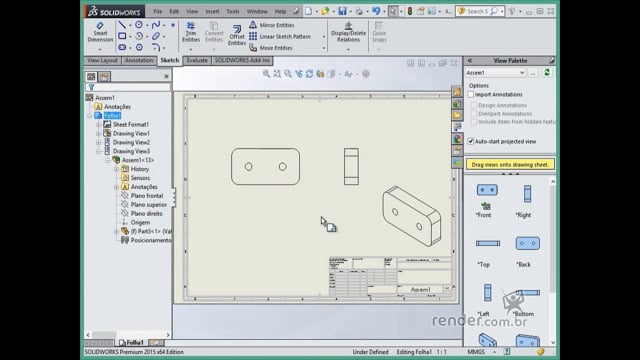640x360 pixels.
Task: Expand Drawing View2 tree node
Action: pos(98,142)
